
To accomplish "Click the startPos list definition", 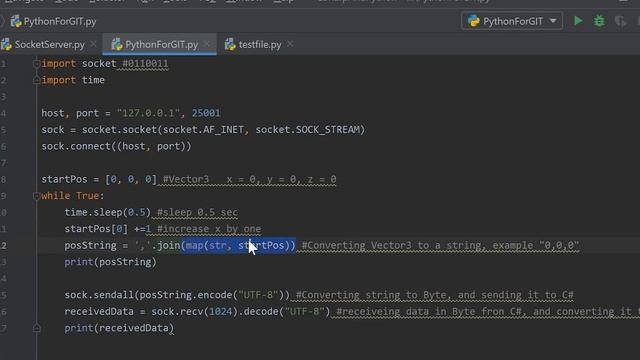I will point(99,179).
